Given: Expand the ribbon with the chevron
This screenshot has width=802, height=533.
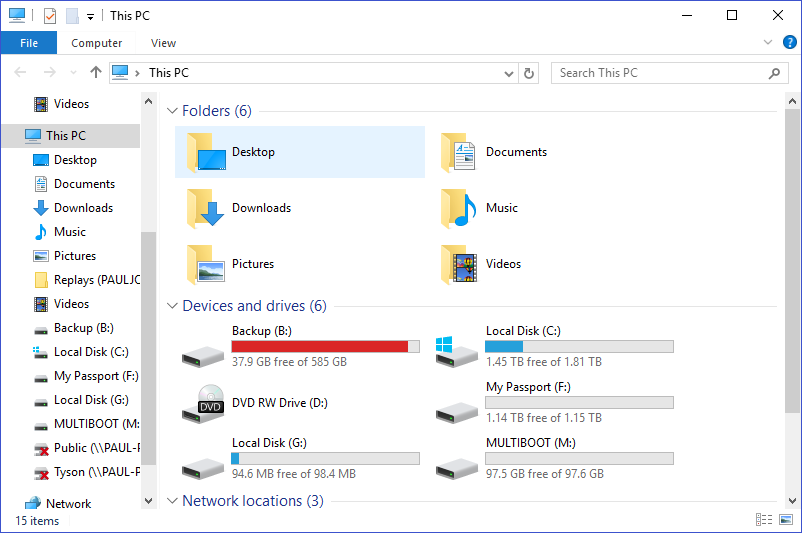Looking at the screenshot, I should pos(768,42).
